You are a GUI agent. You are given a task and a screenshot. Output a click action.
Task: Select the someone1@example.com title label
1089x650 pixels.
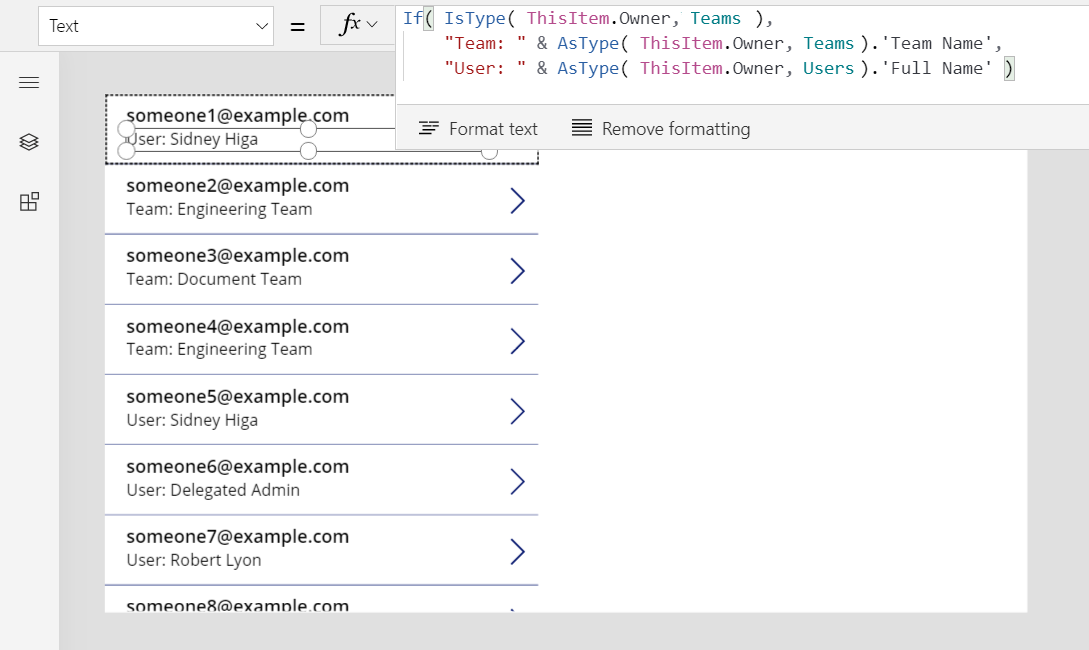pyautogui.click(x=238, y=115)
